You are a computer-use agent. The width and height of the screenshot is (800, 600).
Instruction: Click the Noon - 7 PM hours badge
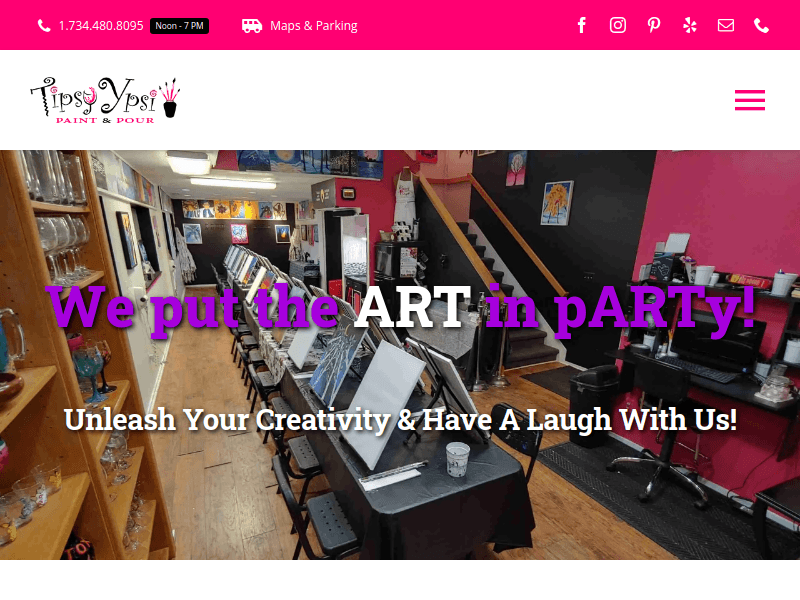point(179,26)
